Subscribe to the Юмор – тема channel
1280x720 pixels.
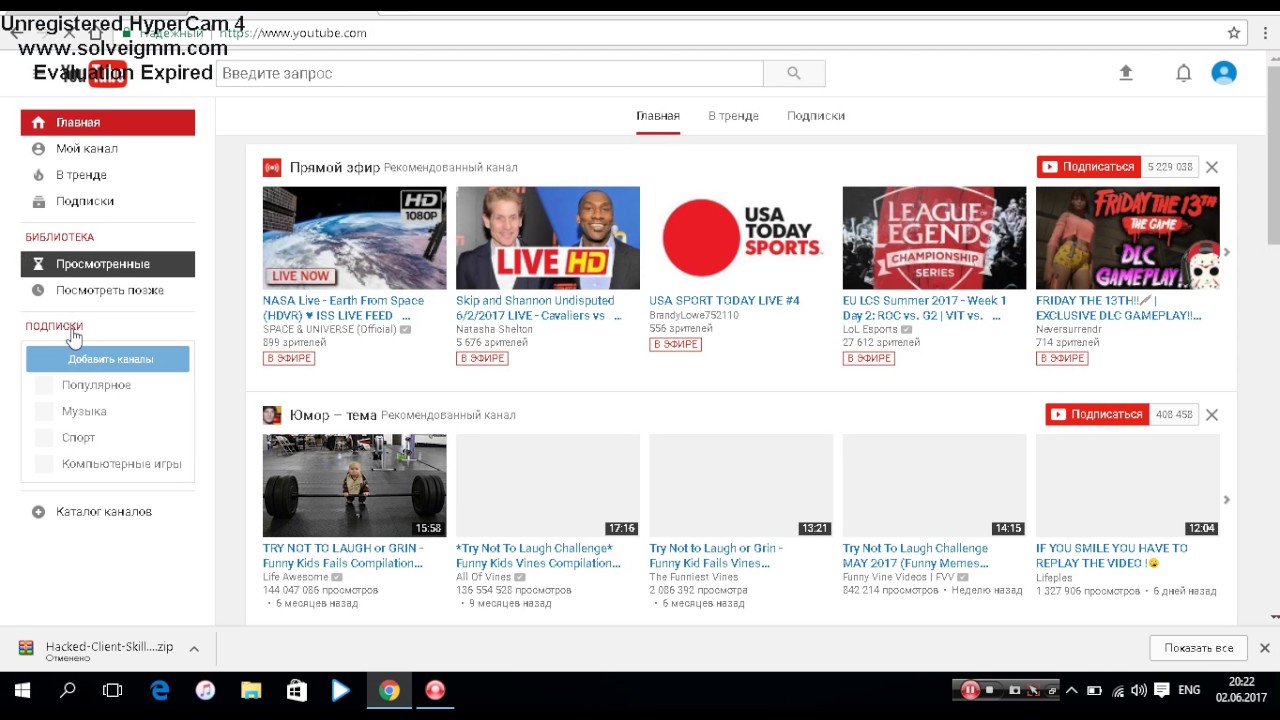tap(1097, 414)
